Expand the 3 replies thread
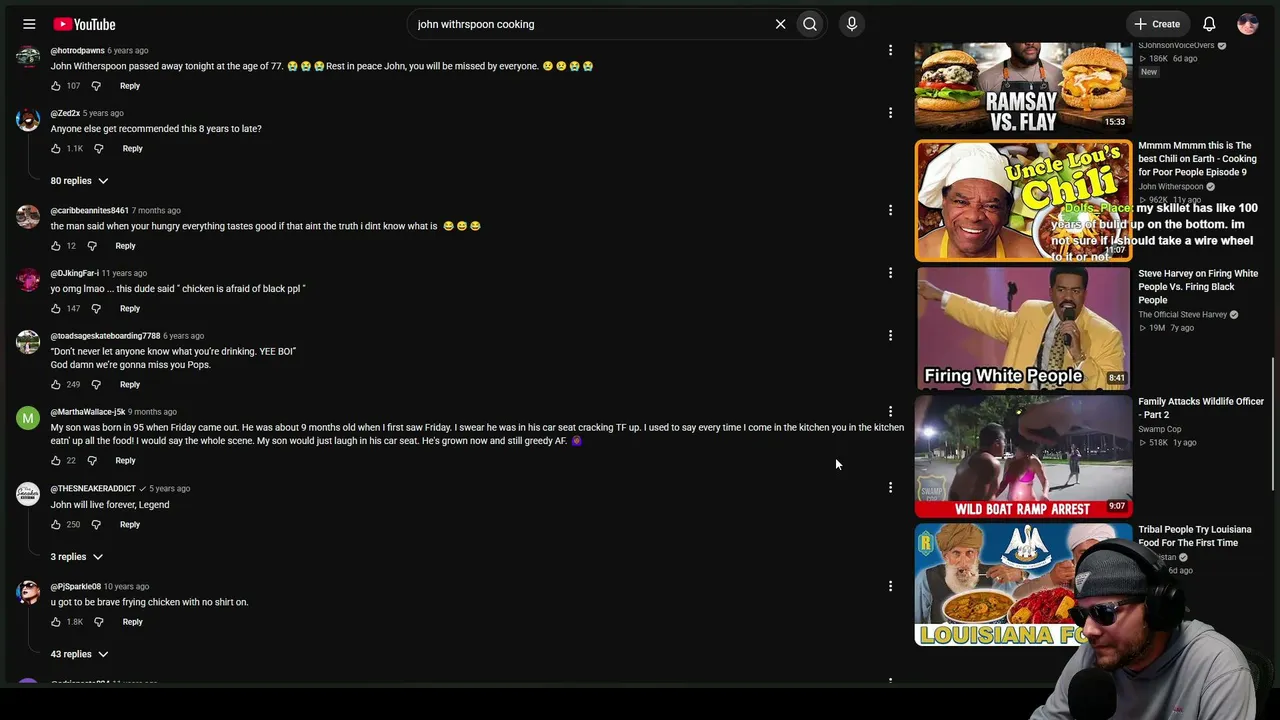Screen dimensions: 1280x720 (77, 557)
